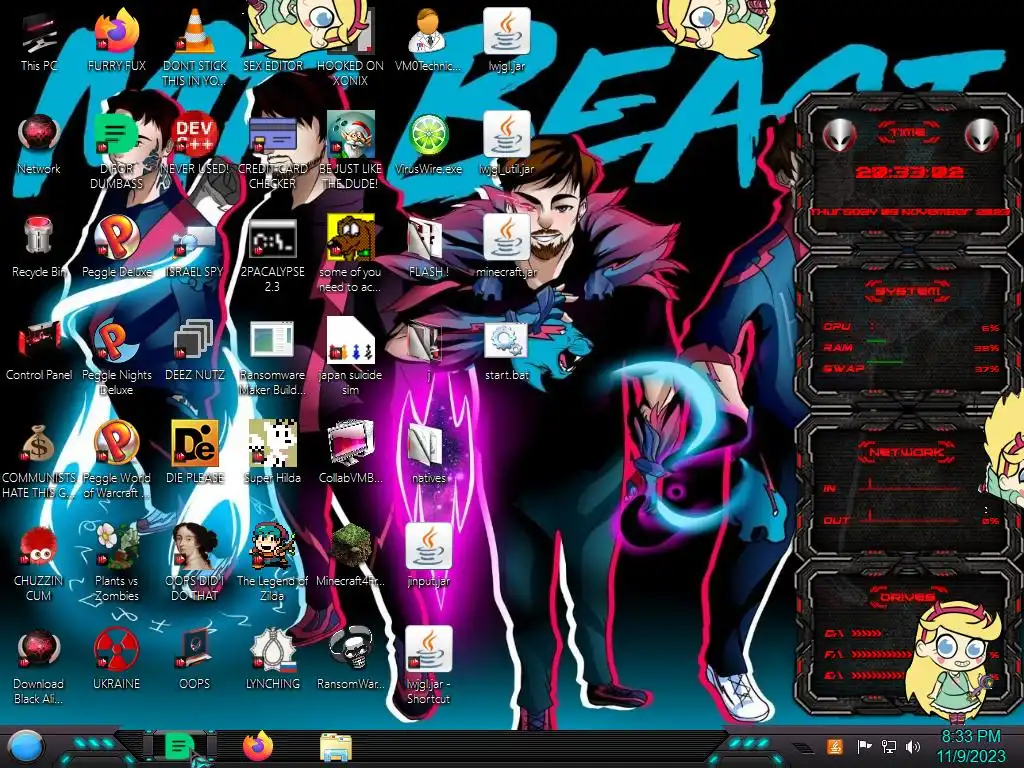Click the NETWORK widget panel header

tap(908, 452)
